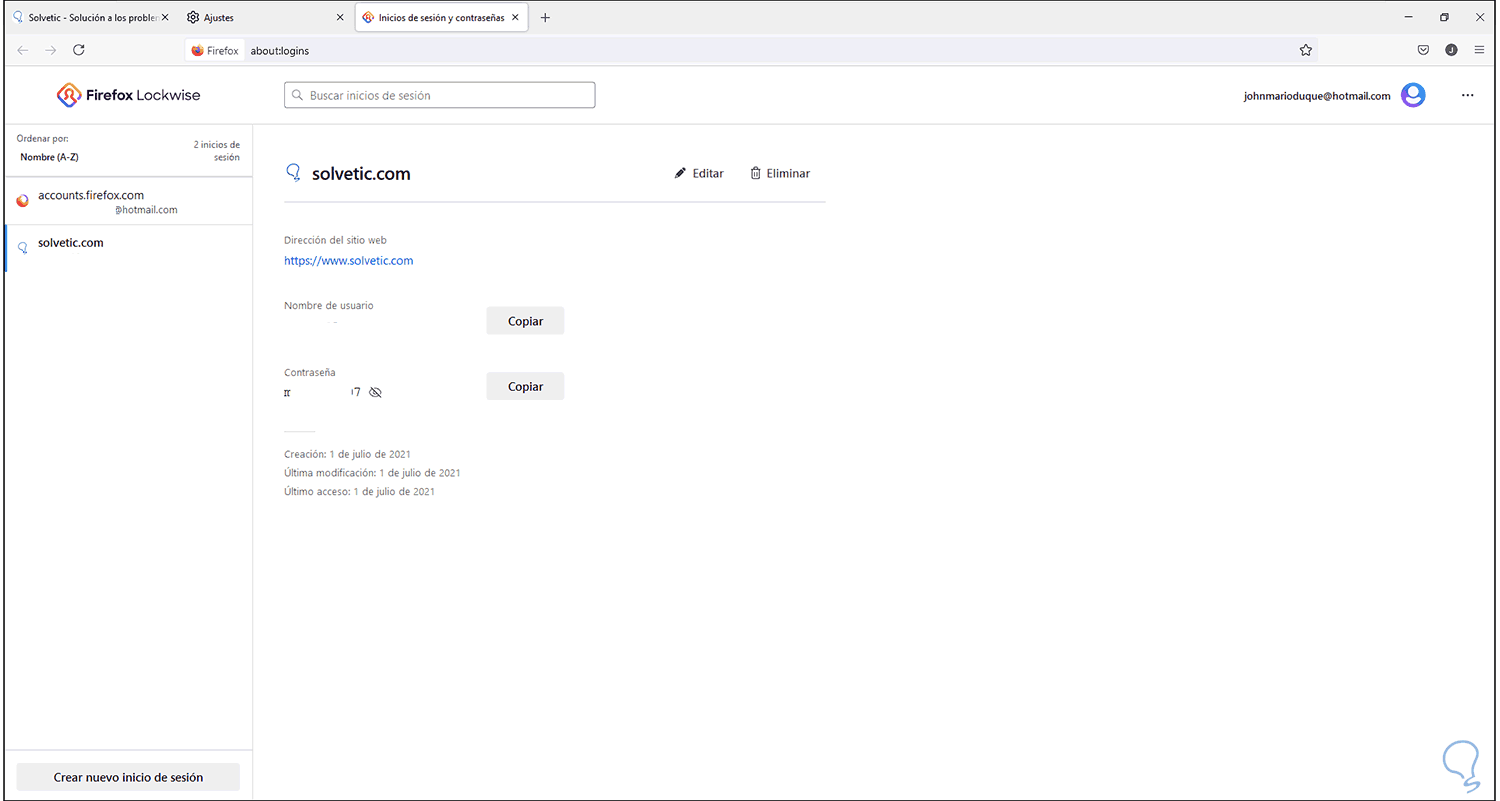Open the https://www.solvetic.com link

[349, 261]
